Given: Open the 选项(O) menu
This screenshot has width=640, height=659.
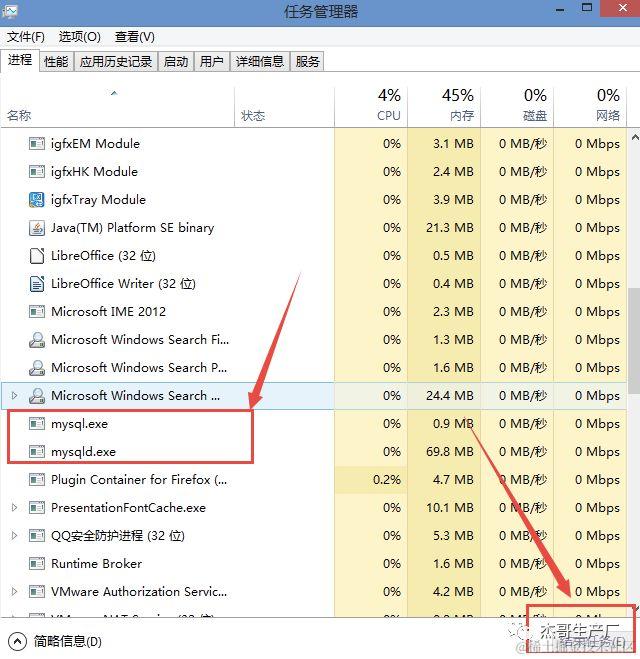Looking at the screenshot, I should [x=79, y=37].
